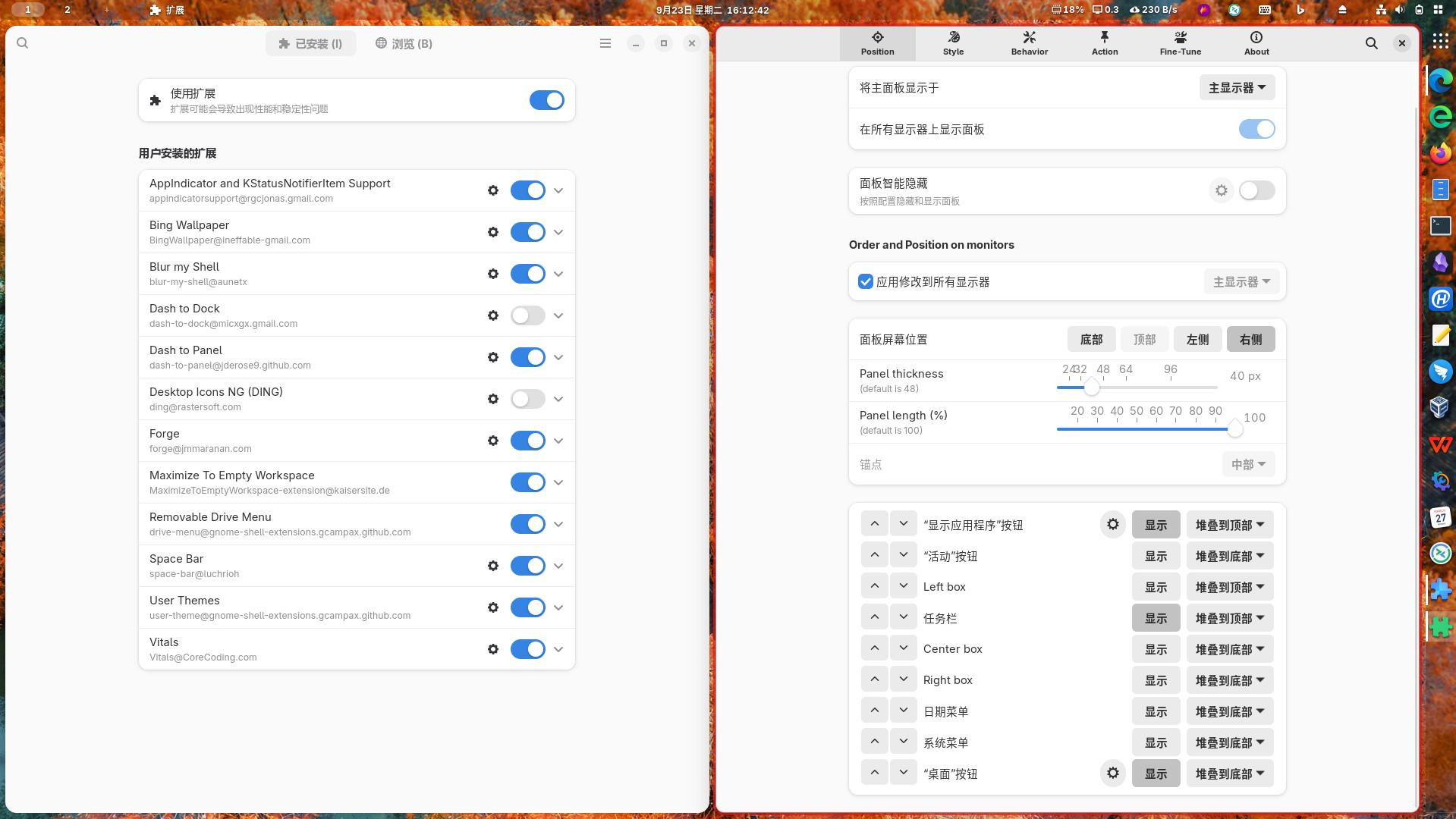Open stacking dropdown for 日期菜单
Image resolution: width=1456 pixels, height=819 pixels.
point(1230,712)
